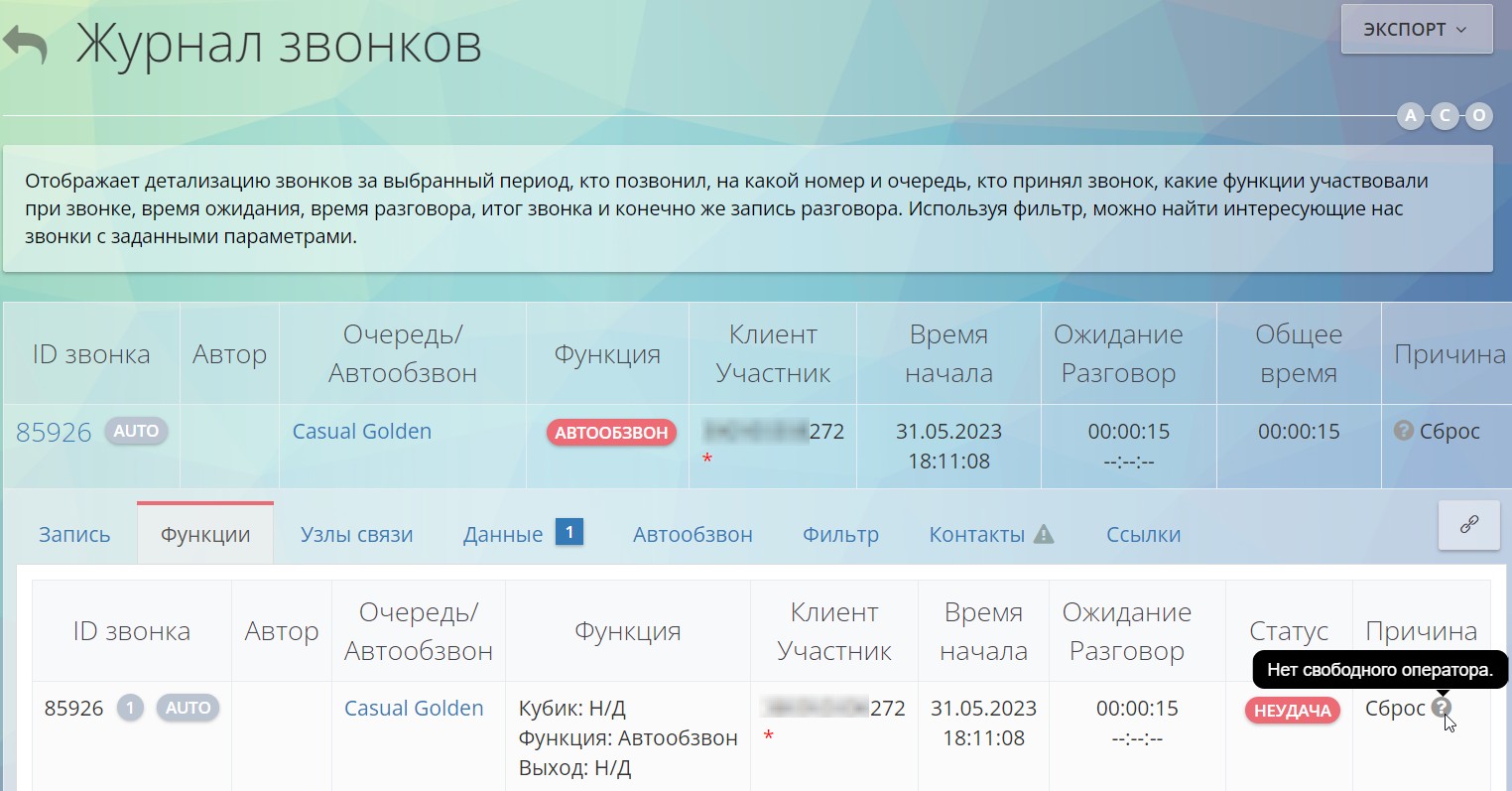This screenshot has width=1512, height=791.
Task: Click the blue badge 1 beside Данные
Action: (569, 532)
